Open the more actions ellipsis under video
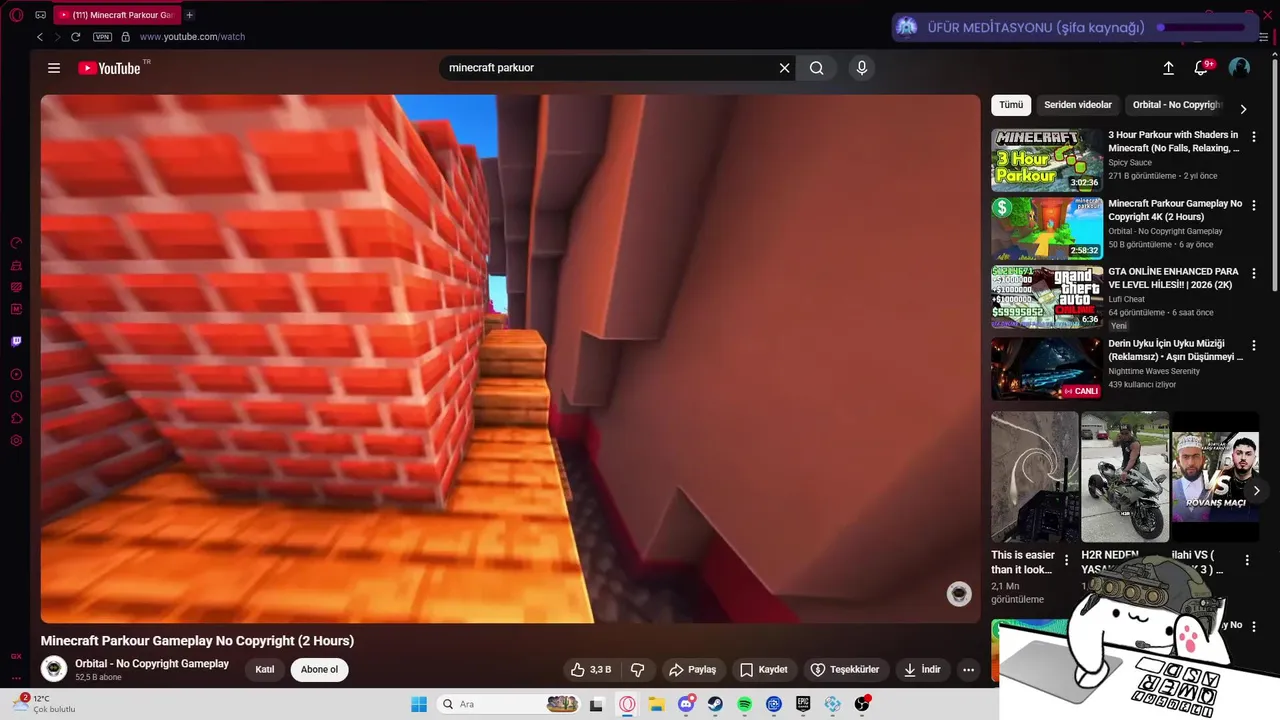Screen dimensions: 1280x720 pos(968,670)
